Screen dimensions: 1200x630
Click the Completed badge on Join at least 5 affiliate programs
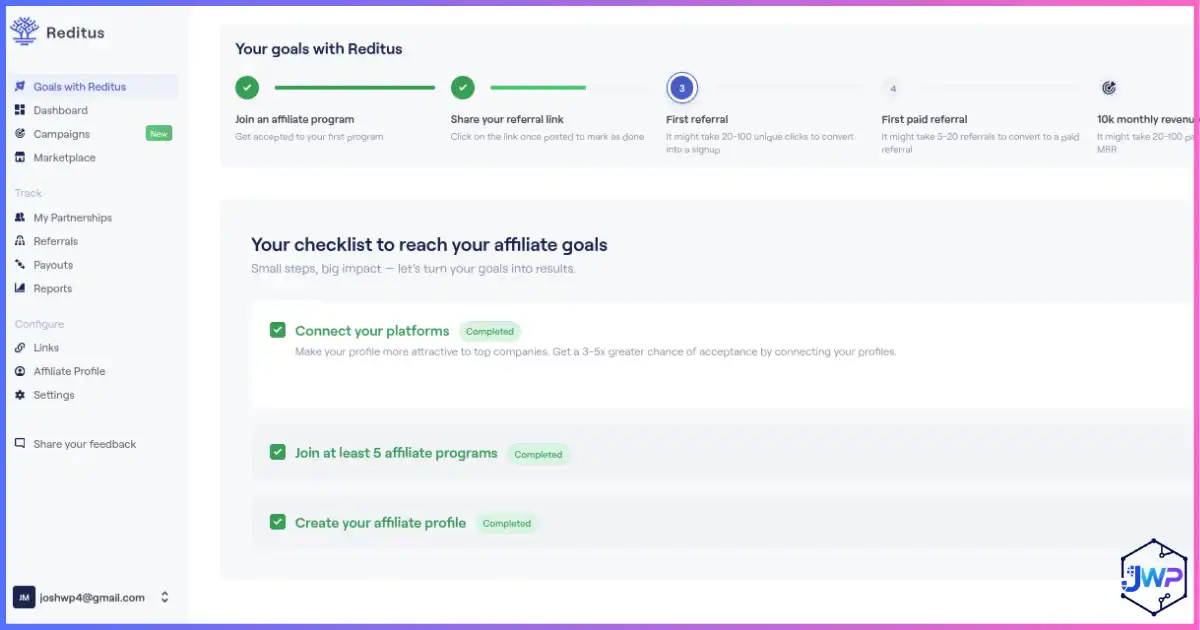coord(538,454)
